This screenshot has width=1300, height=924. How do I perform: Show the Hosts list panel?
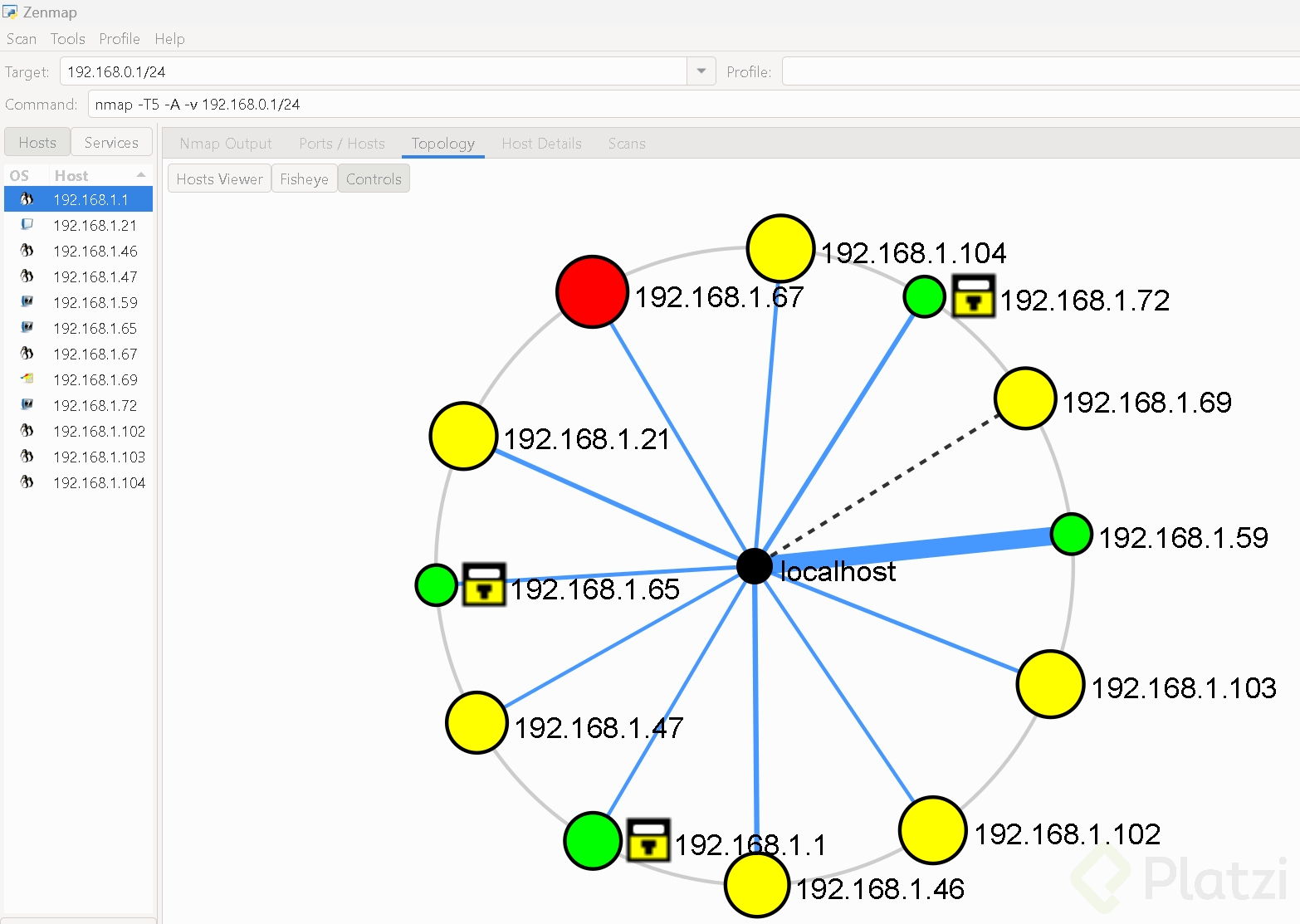[x=37, y=143]
